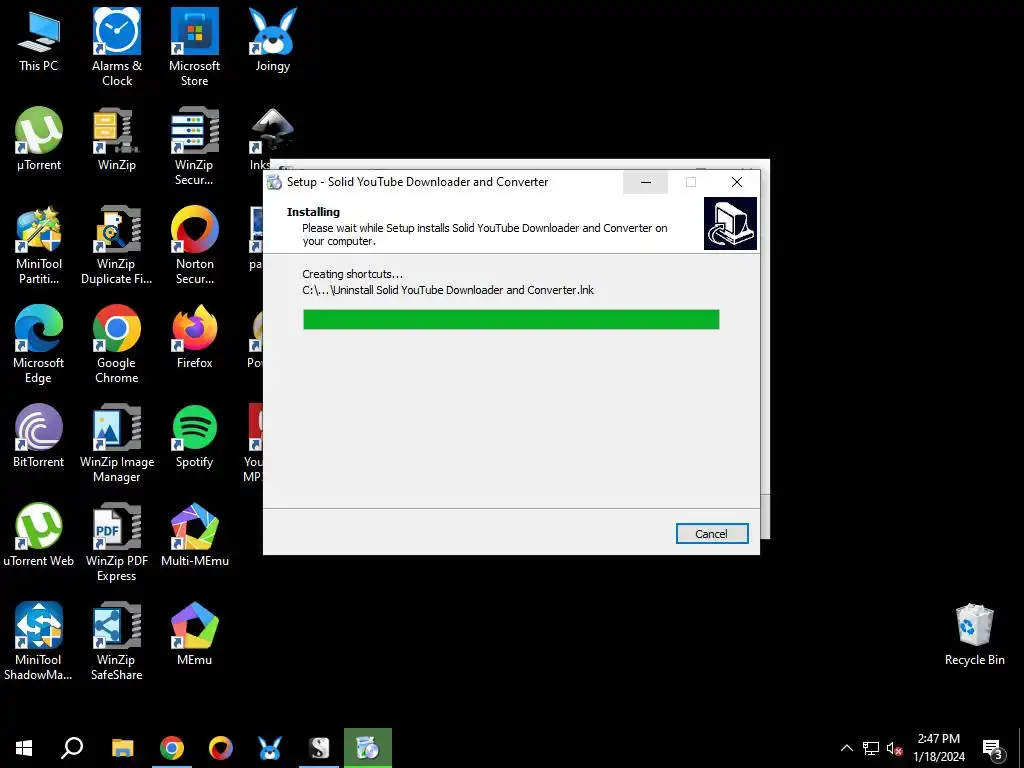Open taskbar Search magnifier
The width and height of the screenshot is (1024, 768).
coord(72,748)
